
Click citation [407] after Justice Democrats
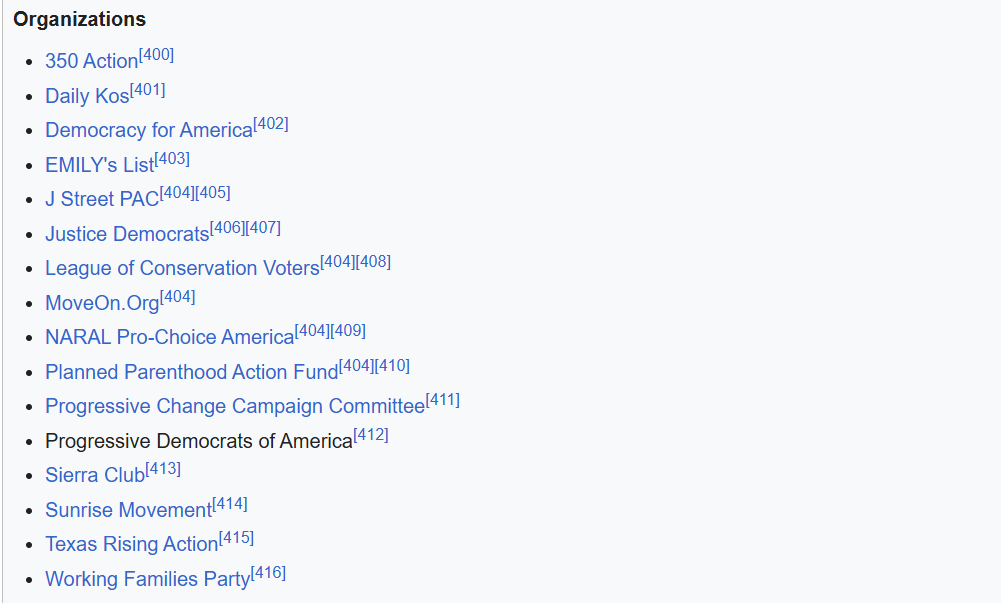264,227
